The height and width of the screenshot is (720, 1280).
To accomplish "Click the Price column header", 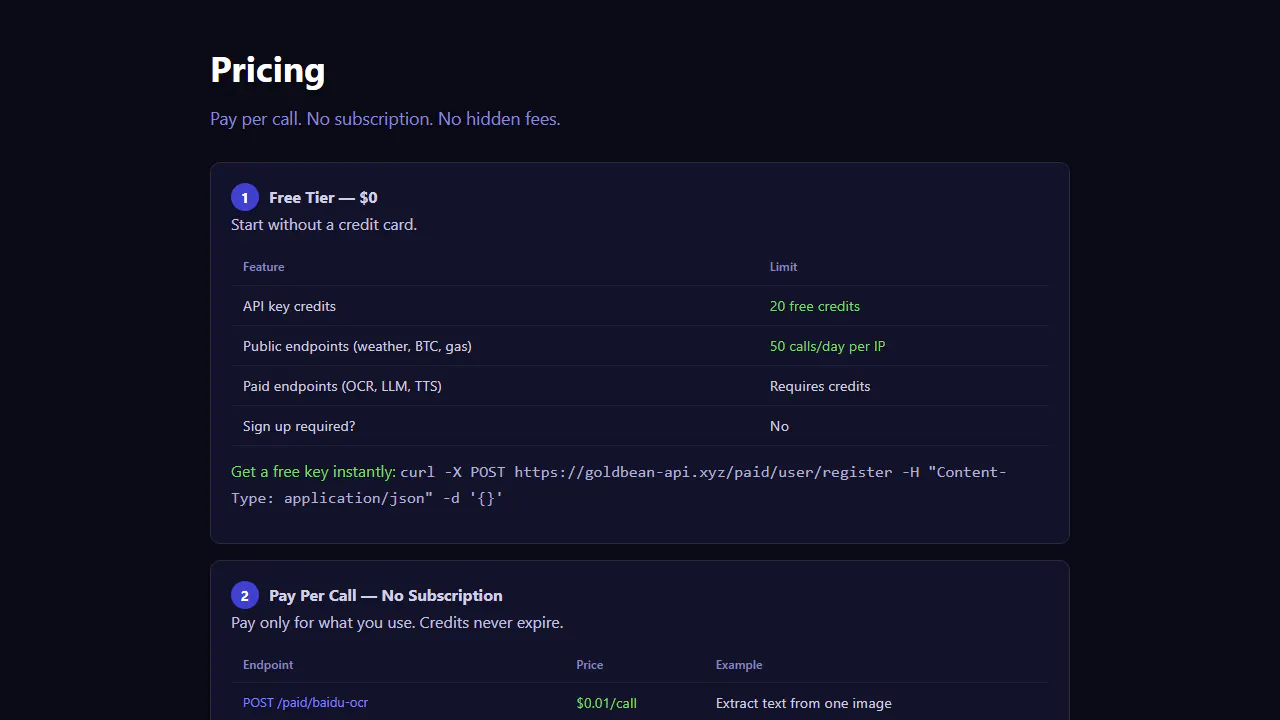I will coord(590,665).
